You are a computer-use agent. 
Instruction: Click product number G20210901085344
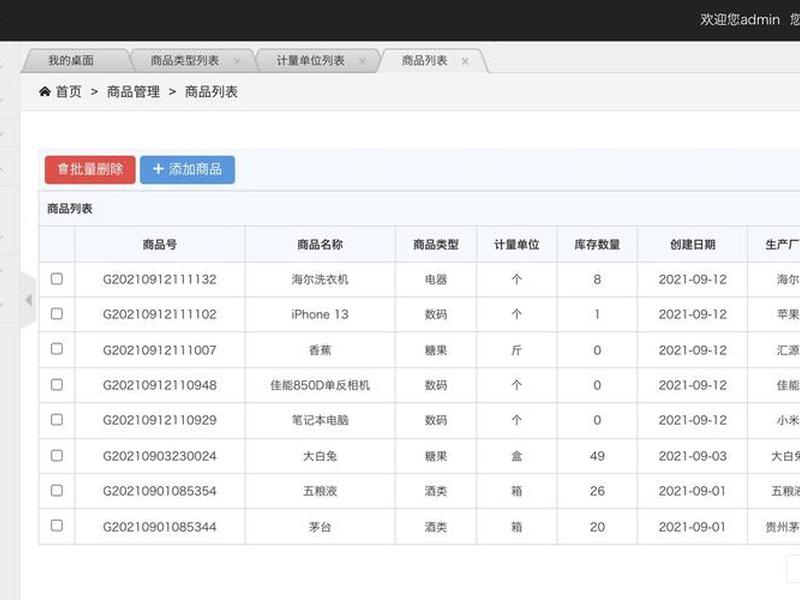(160, 527)
